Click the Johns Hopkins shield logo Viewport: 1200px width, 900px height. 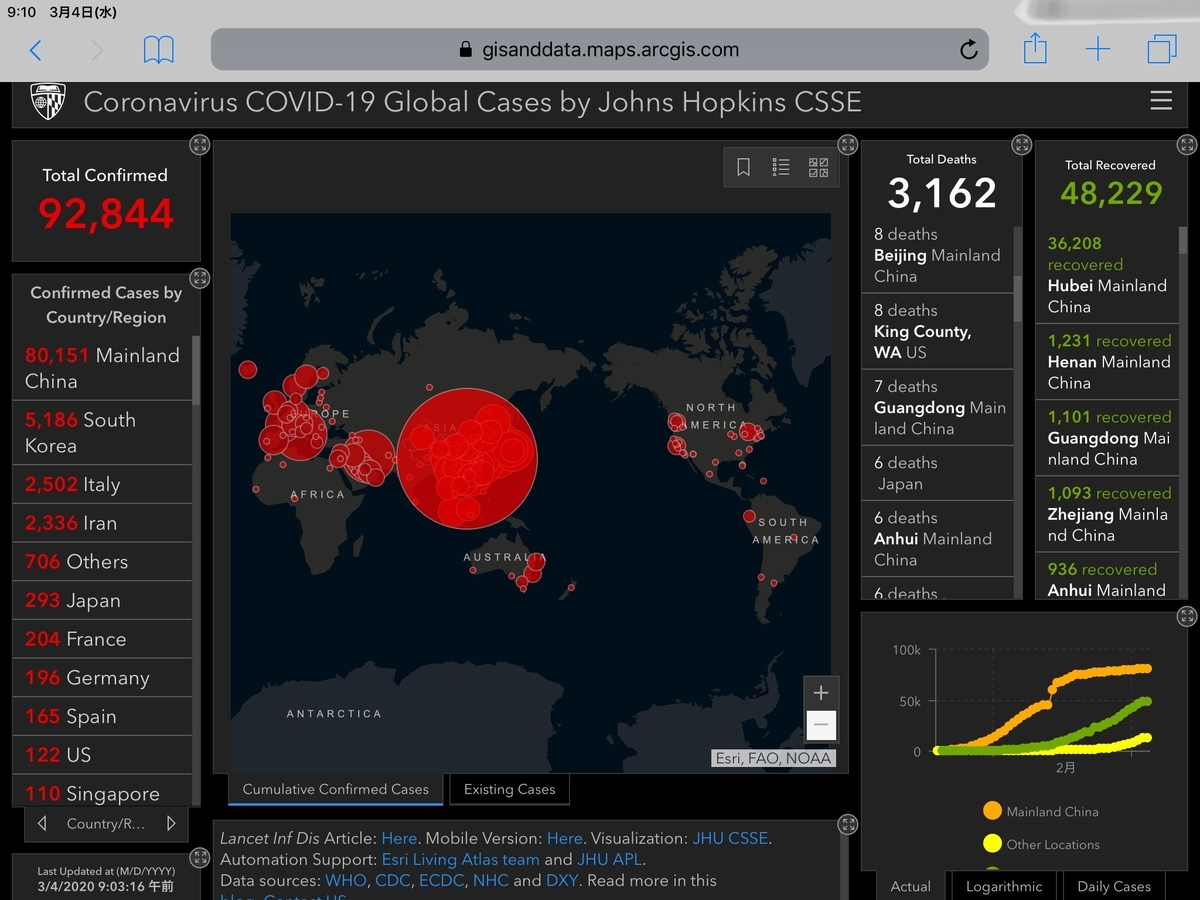48,101
